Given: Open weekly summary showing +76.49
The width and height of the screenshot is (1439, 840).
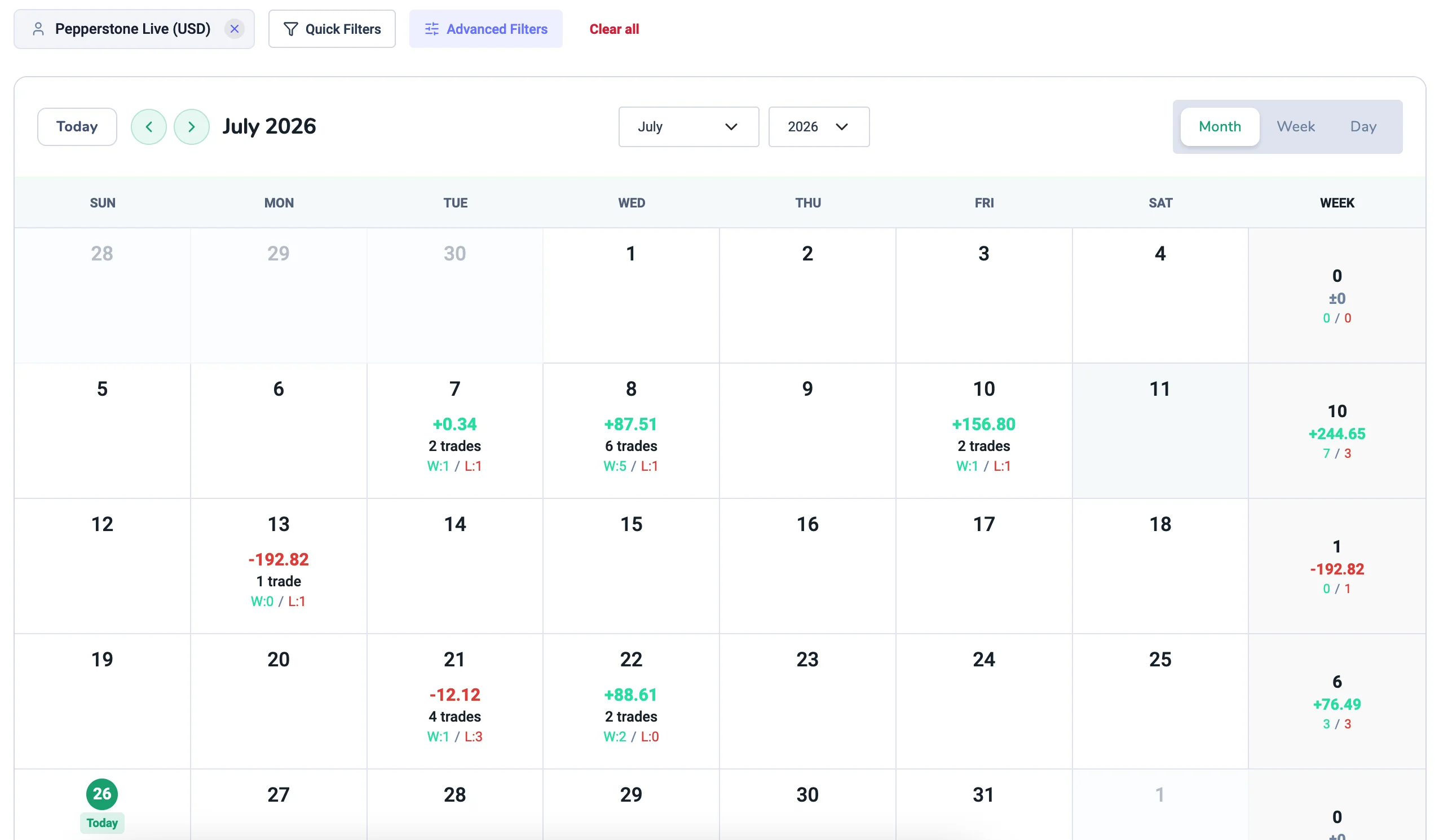Looking at the screenshot, I should 1336,701.
